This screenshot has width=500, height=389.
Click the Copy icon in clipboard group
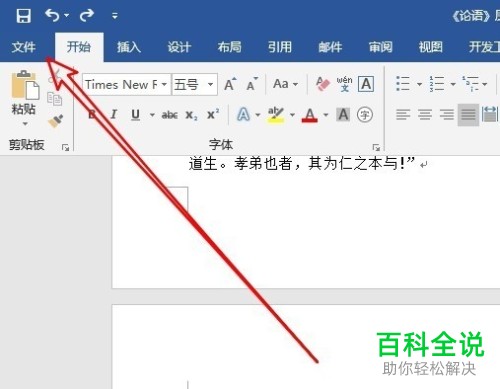click(x=54, y=99)
